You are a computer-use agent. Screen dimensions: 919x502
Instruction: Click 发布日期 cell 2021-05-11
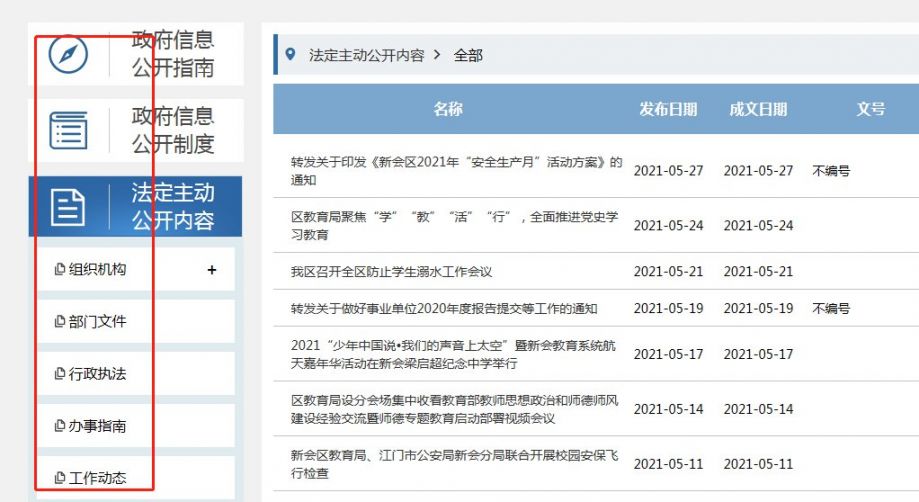pyautogui.click(x=668, y=463)
